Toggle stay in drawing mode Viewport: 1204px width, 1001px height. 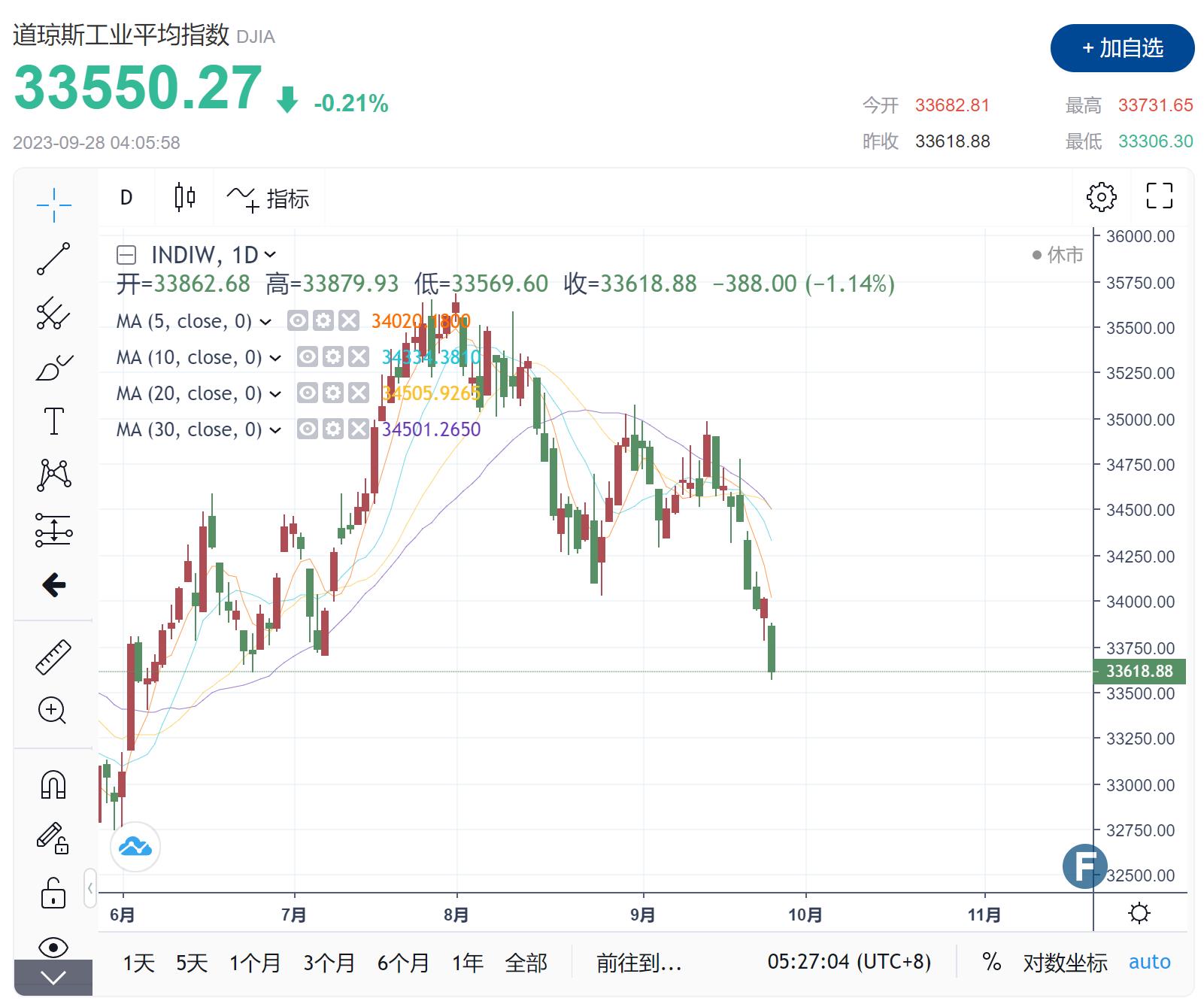[x=53, y=839]
